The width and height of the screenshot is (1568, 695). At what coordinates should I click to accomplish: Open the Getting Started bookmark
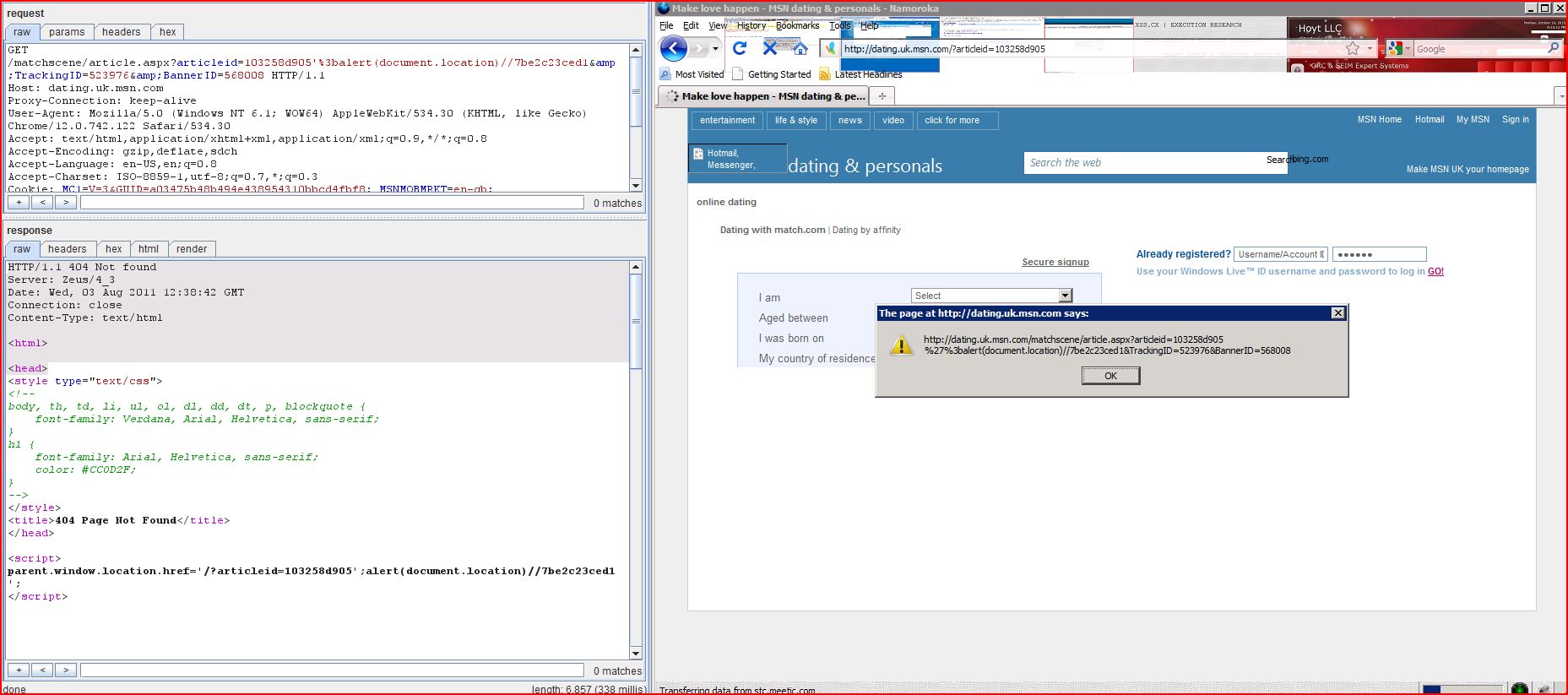[771, 74]
